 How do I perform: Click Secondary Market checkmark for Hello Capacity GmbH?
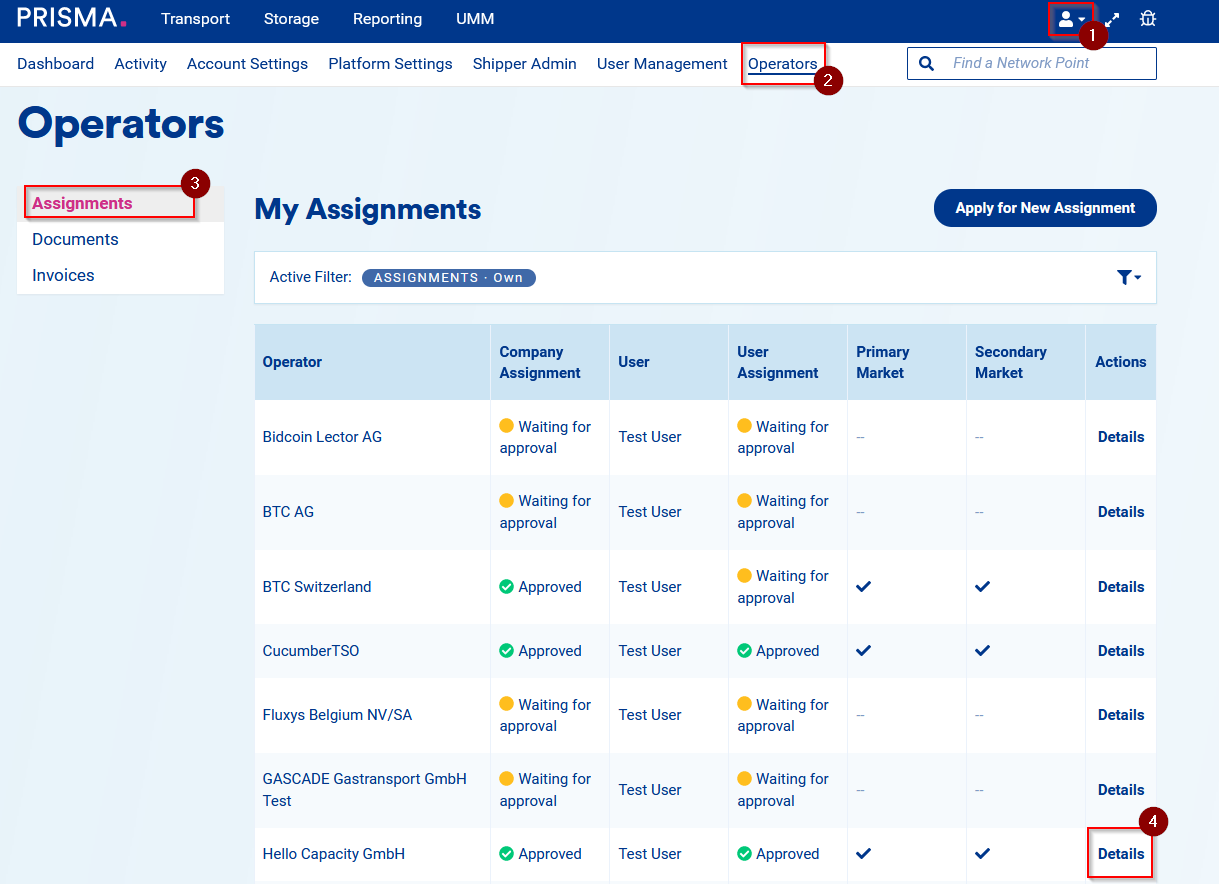983,854
